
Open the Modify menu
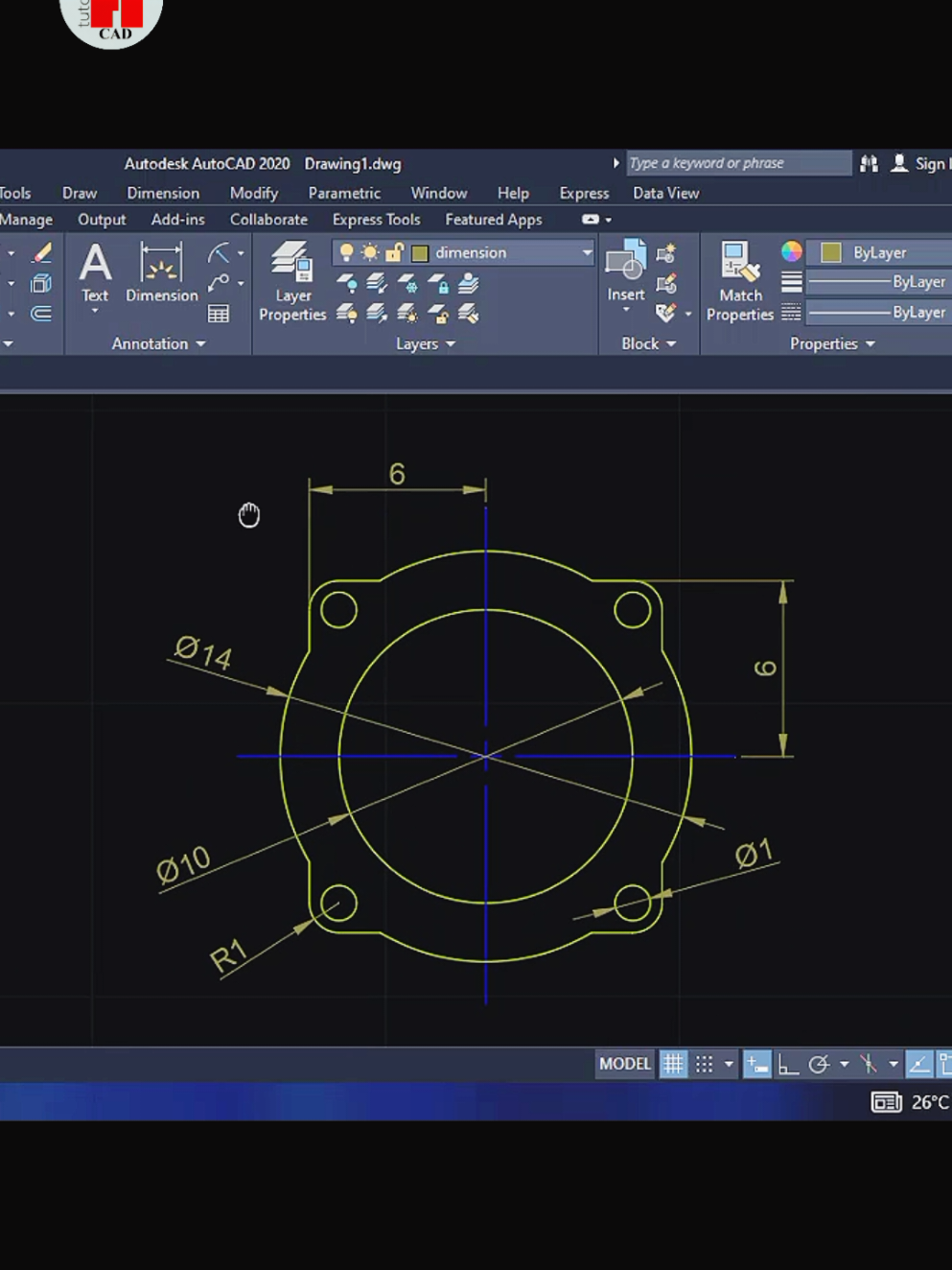tap(252, 193)
